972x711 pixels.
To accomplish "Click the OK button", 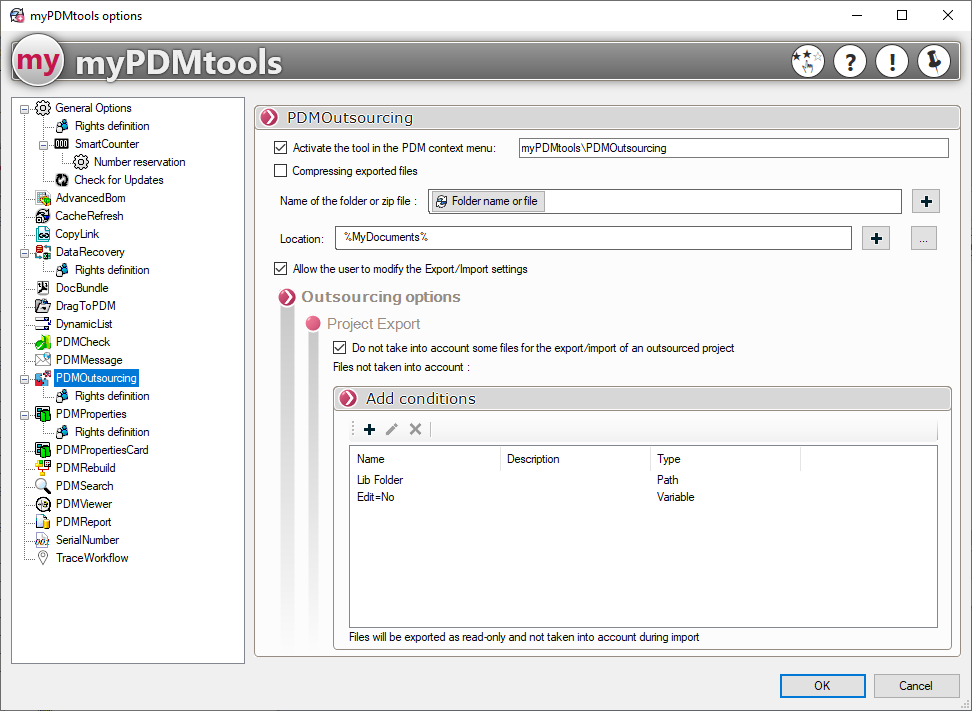I will (822, 686).
